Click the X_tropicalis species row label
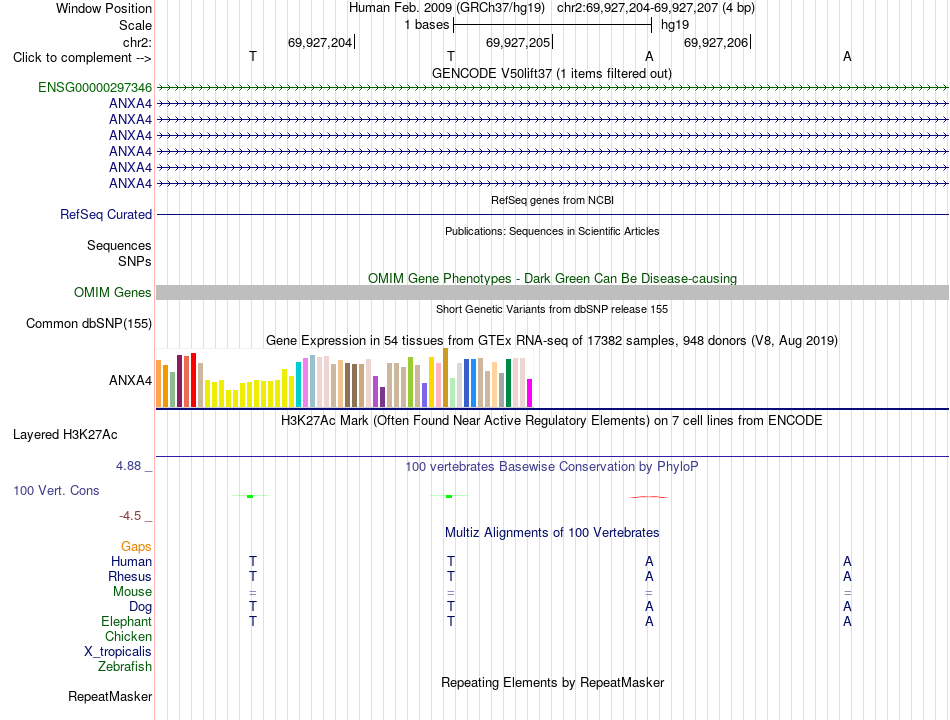Image resolution: width=950 pixels, height=720 pixels. (118, 652)
